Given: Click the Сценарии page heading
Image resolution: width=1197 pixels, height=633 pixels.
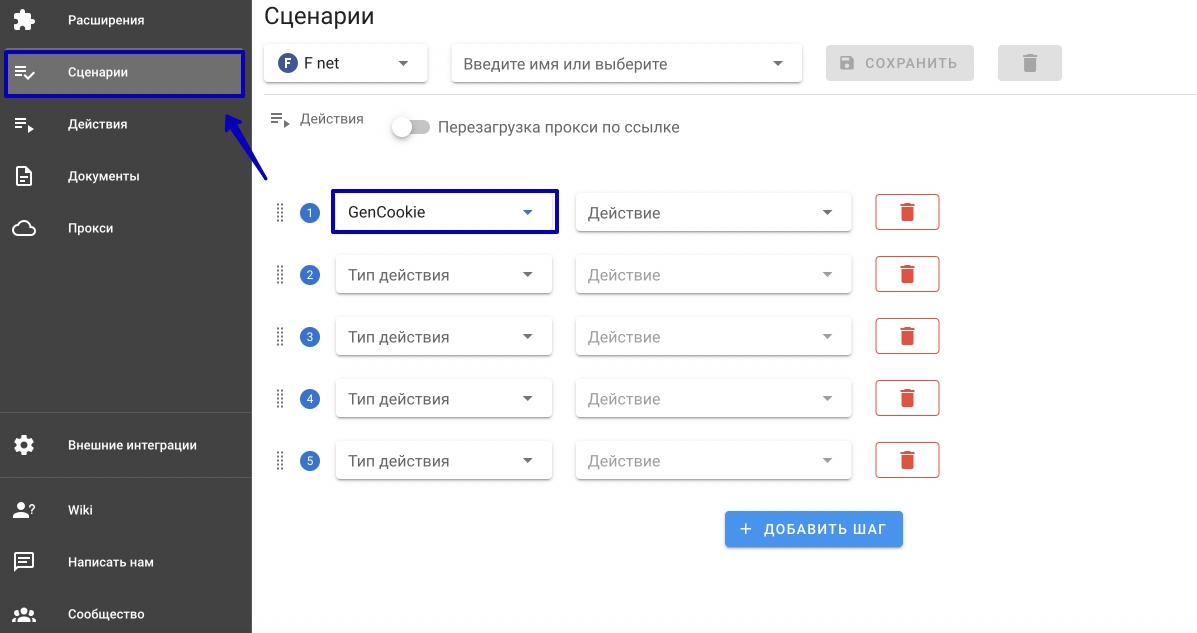Looking at the screenshot, I should coord(319,16).
